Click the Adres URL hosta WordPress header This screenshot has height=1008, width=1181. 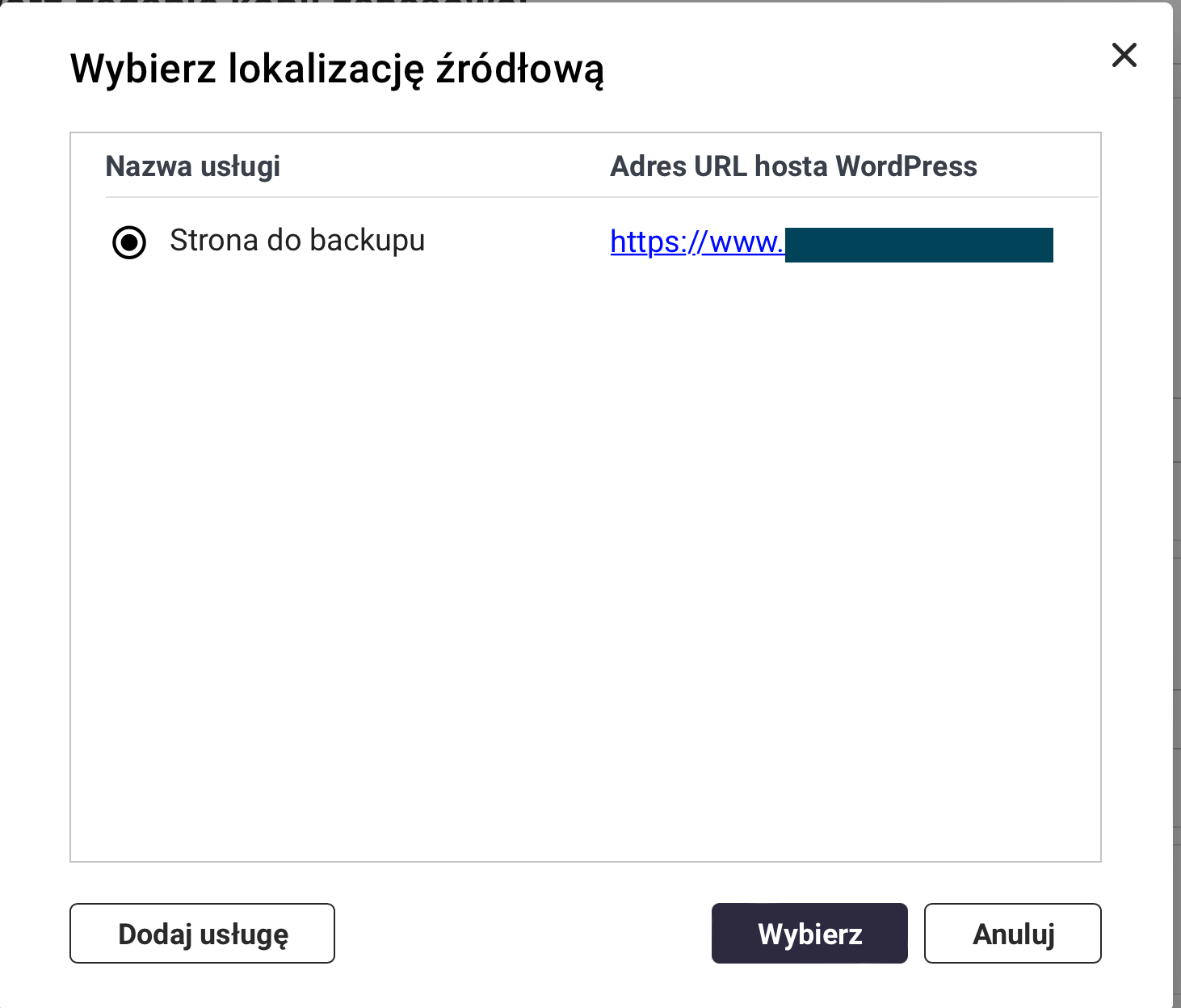point(793,166)
